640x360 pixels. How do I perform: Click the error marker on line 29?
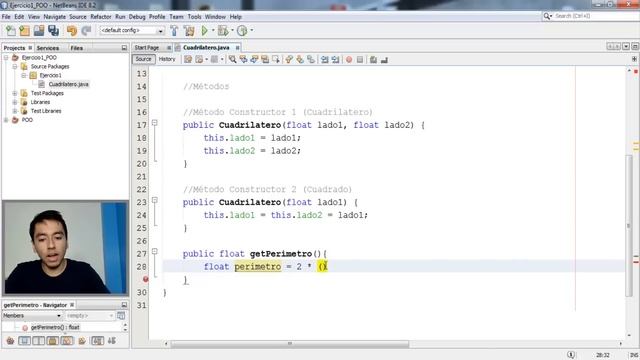145,280
